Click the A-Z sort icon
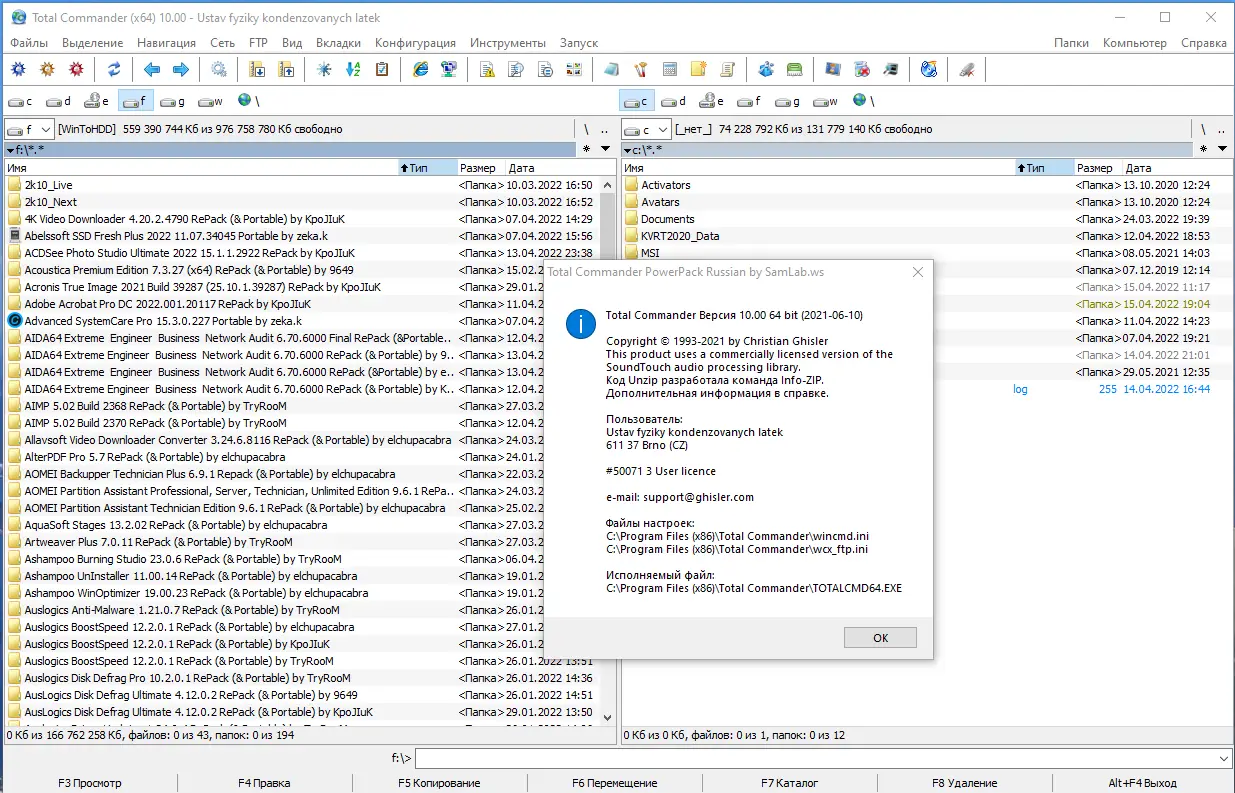Image resolution: width=1235 pixels, height=793 pixels. tap(353, 69)
